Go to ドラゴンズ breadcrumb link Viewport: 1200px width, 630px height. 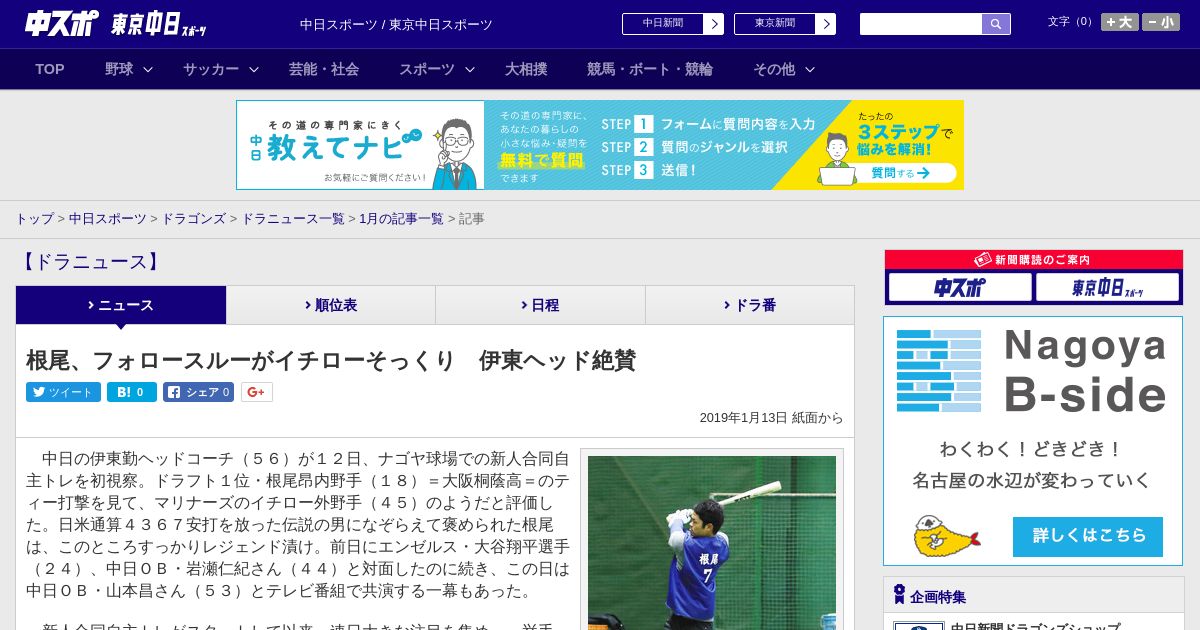tap(193, 218)
